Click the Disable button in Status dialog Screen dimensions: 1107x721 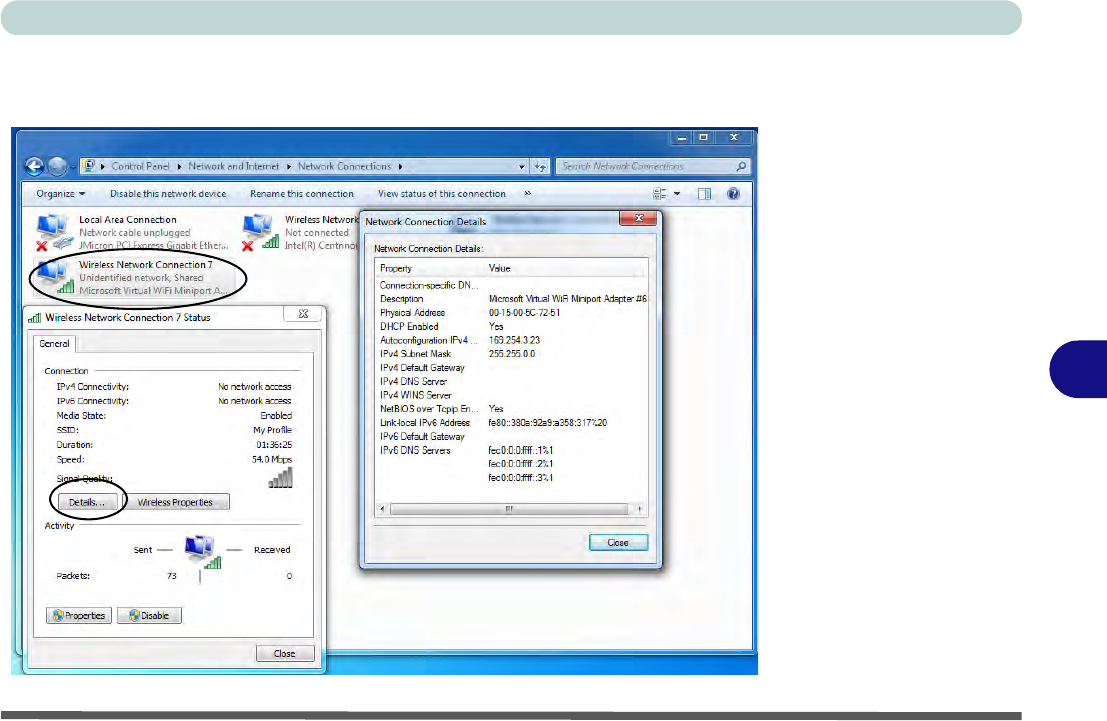pos(150,616)
